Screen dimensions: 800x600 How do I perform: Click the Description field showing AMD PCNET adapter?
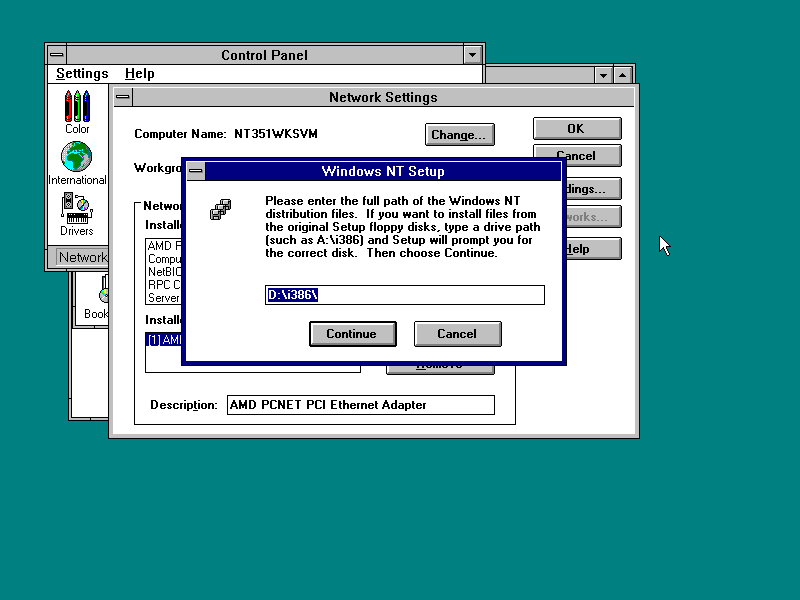tap(361, 405)
